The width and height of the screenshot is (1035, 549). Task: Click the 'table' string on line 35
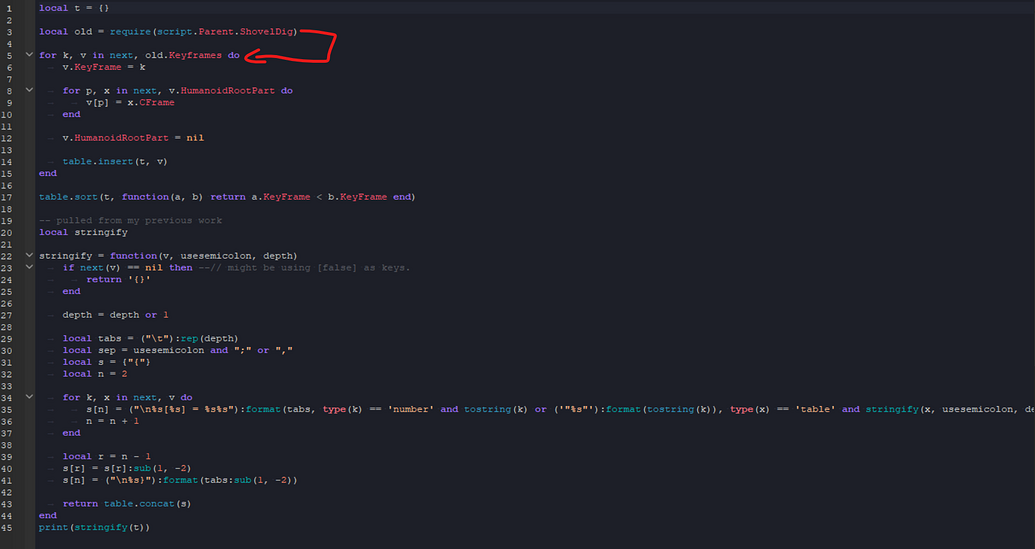click(x=815, y=410)
